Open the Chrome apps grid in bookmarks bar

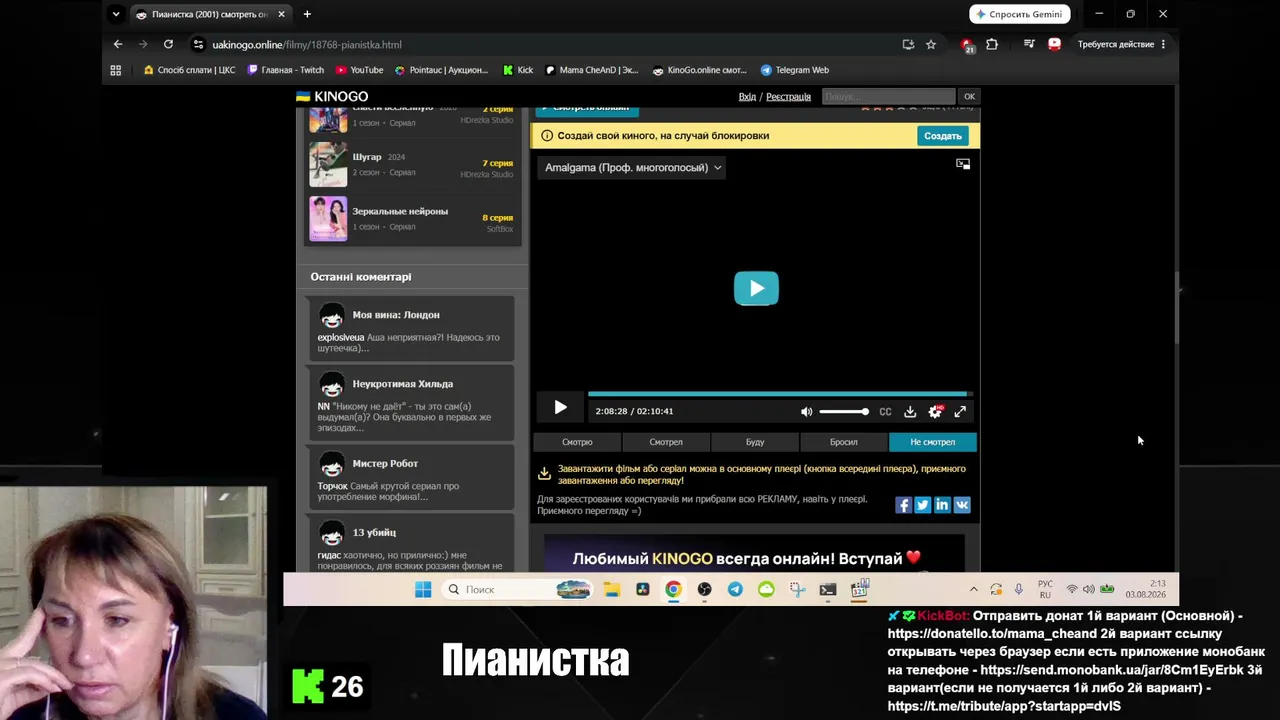(116, 70)
